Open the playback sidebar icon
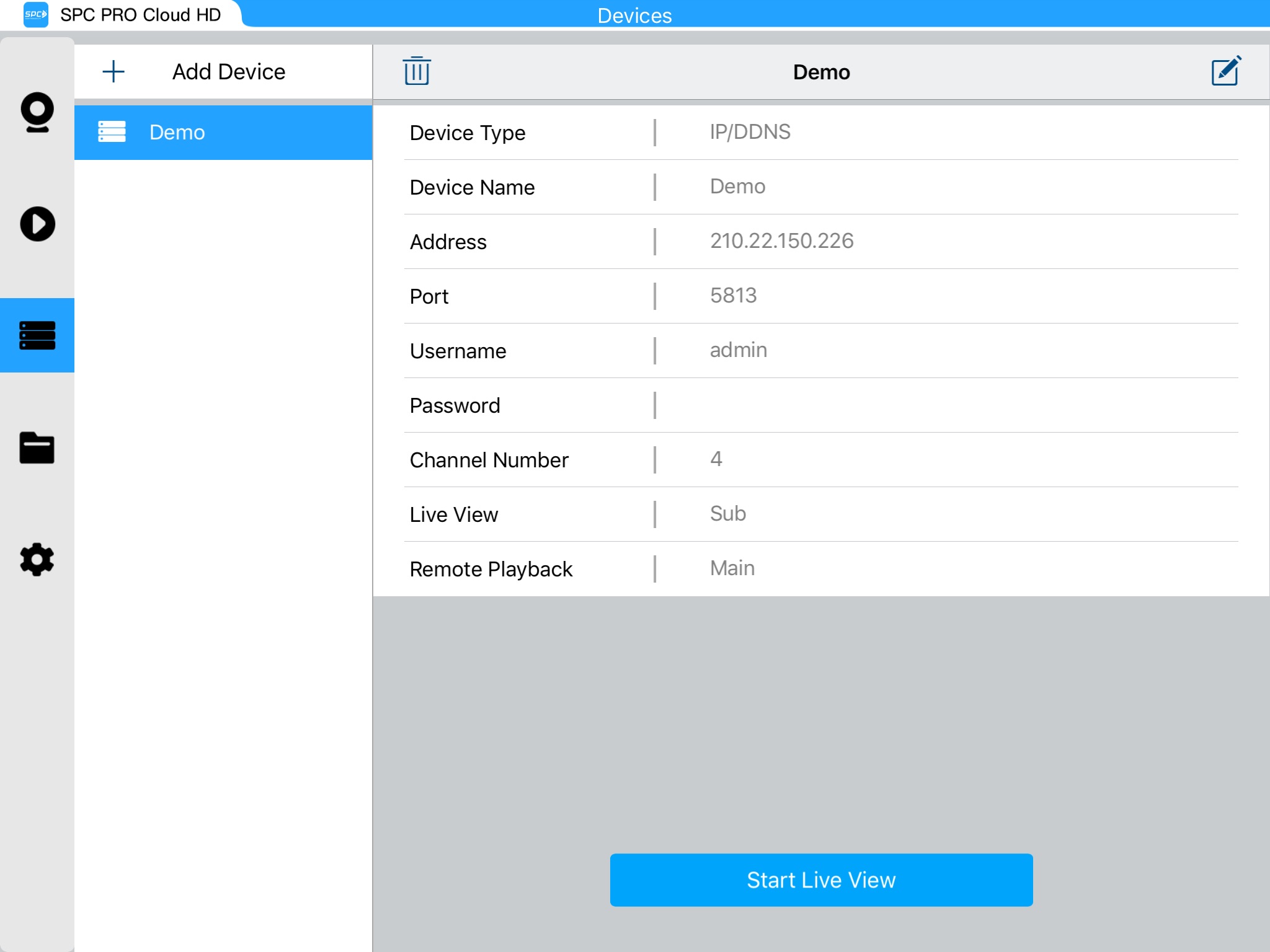Screen dimensions: 1270x952 point(37,224)
